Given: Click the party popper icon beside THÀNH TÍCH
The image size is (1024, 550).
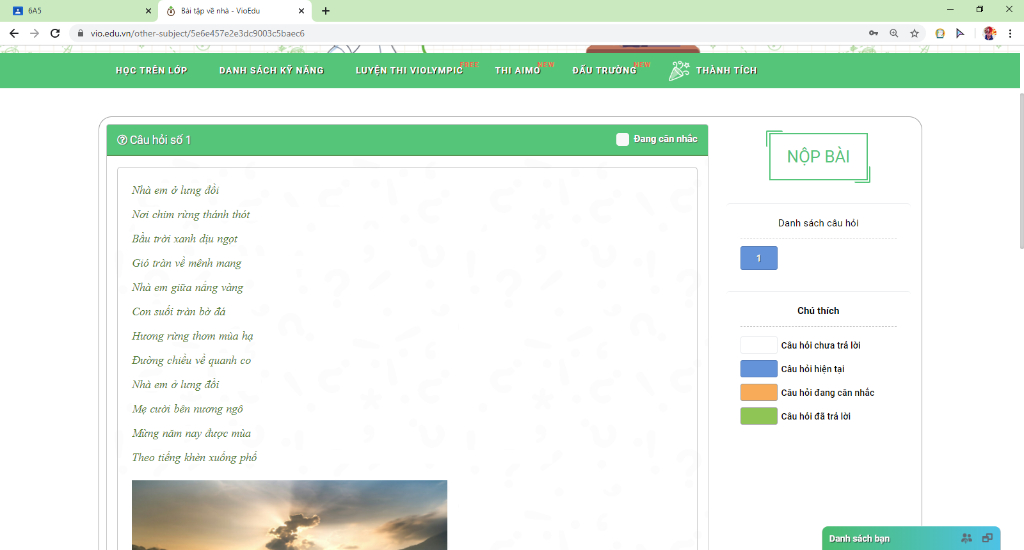Looking at the screenshot, I should 679,71.
